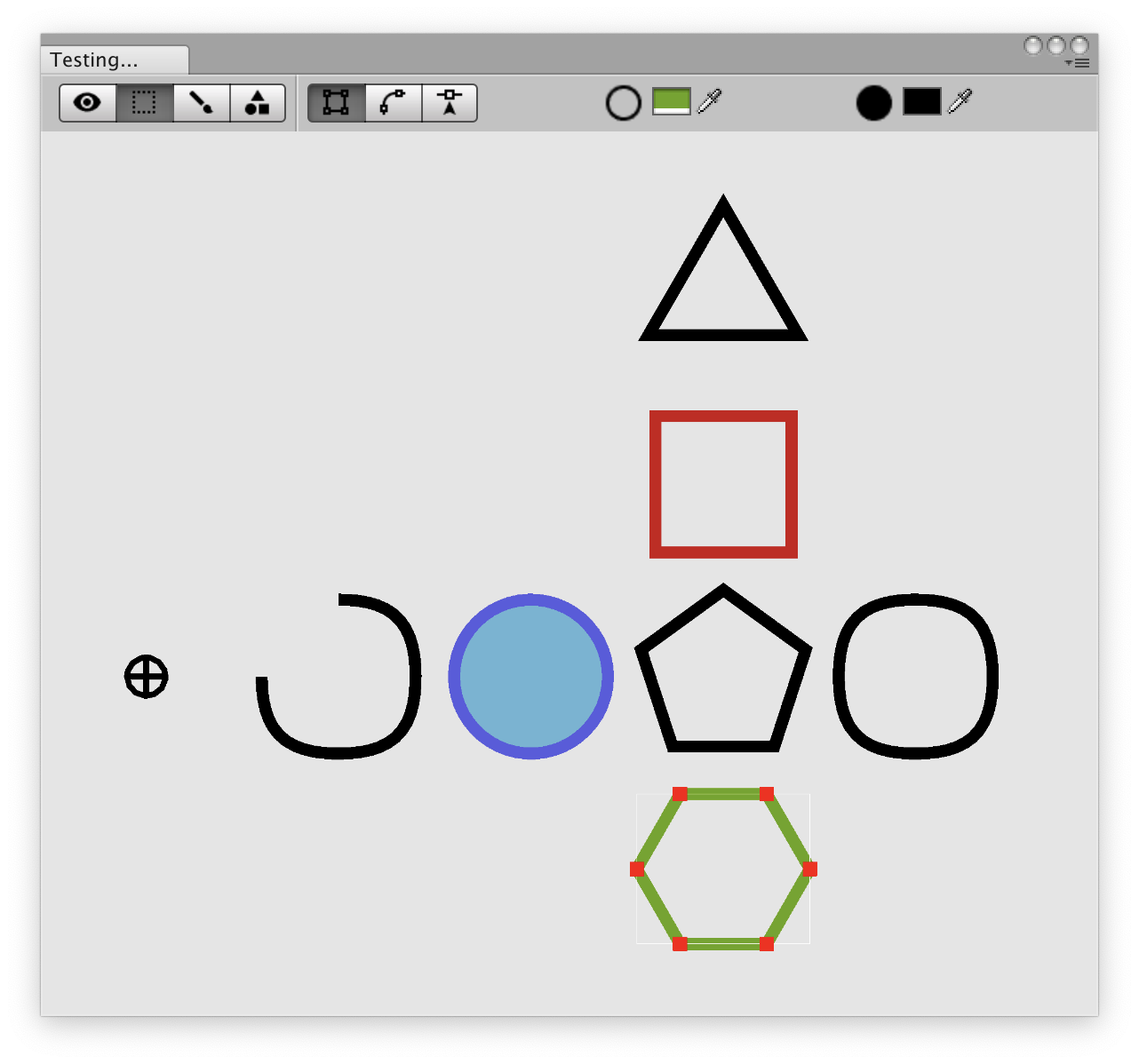Screen dimensions: 1139x1064
Task: Select the blue filled circle shape
Action: point(531,676)
